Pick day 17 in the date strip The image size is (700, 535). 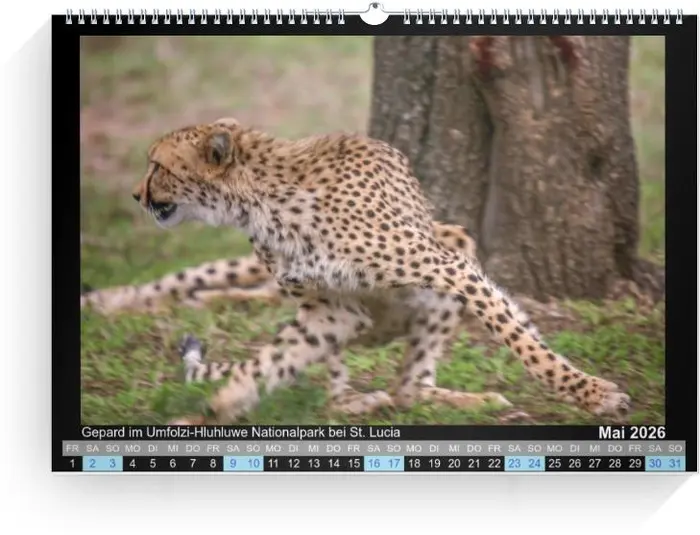coord(394,464)
